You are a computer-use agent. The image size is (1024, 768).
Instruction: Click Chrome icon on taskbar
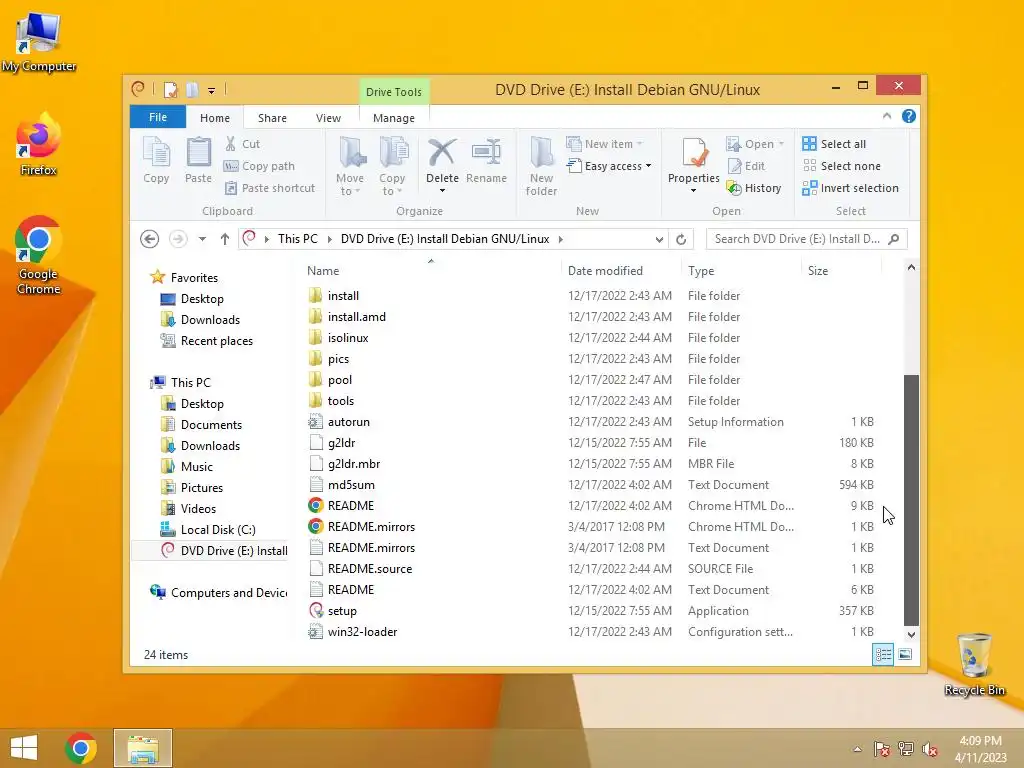81,748
